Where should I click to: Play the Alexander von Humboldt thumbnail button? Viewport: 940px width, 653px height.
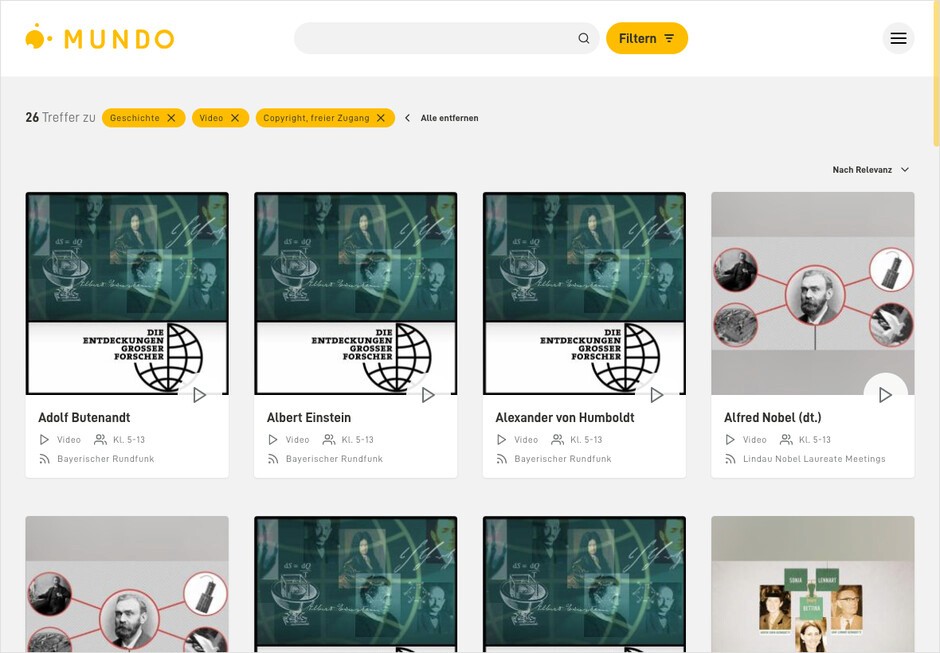(656, 395)
